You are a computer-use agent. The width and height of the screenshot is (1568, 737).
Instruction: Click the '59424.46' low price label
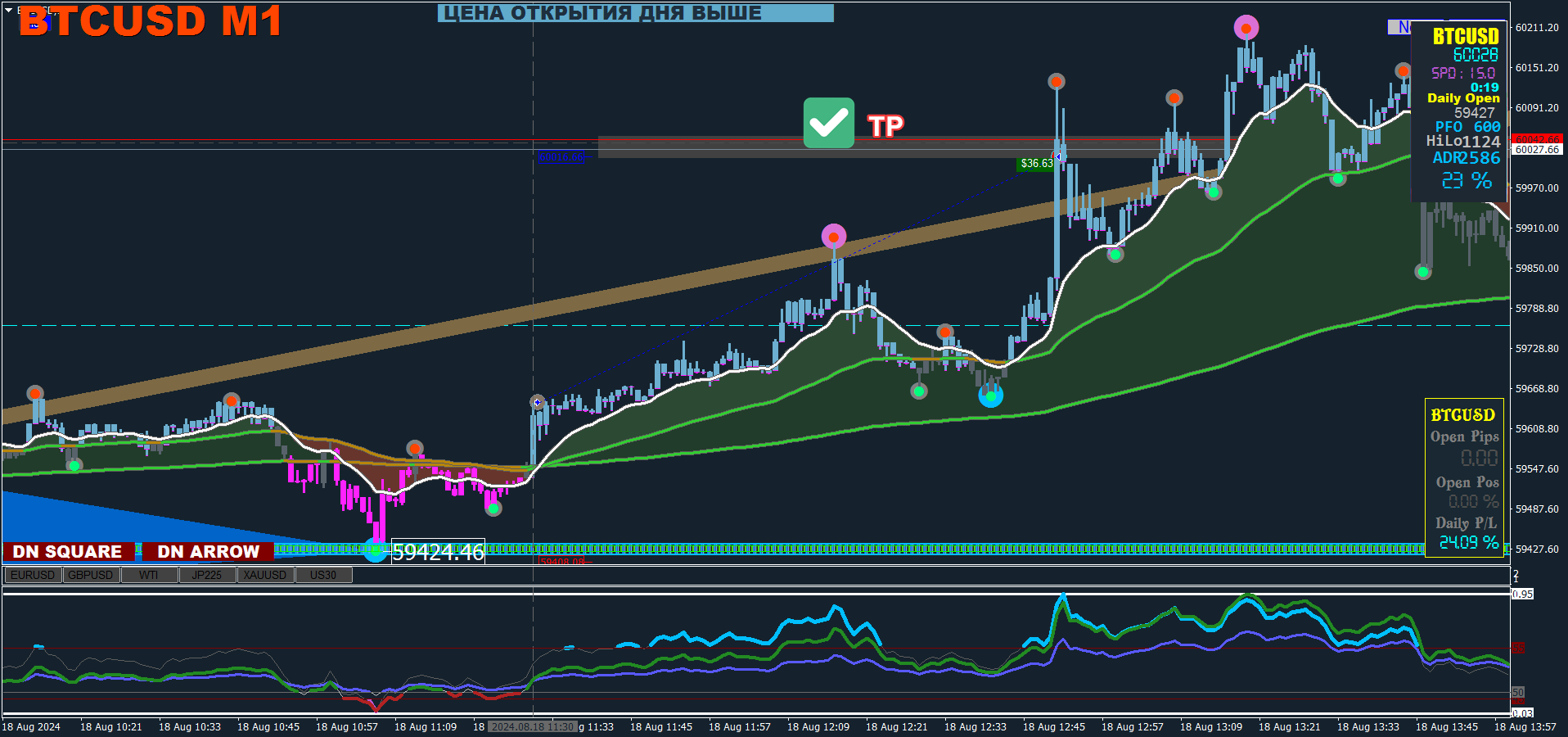(x=438, y=552)
